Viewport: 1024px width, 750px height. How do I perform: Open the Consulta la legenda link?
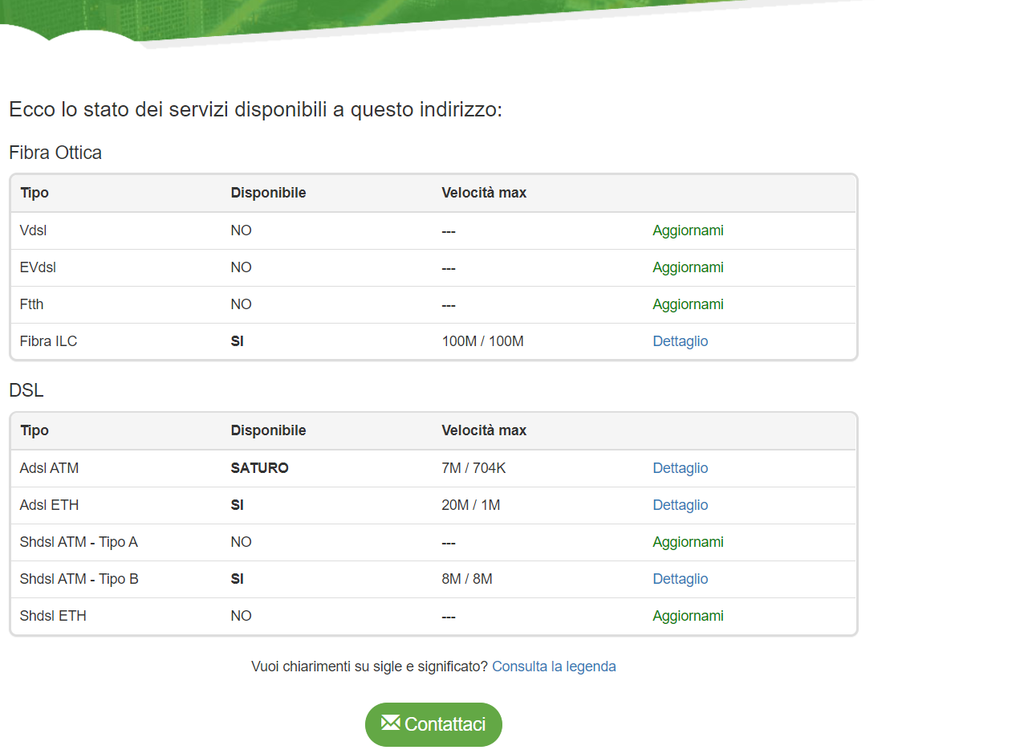(554, 666)
